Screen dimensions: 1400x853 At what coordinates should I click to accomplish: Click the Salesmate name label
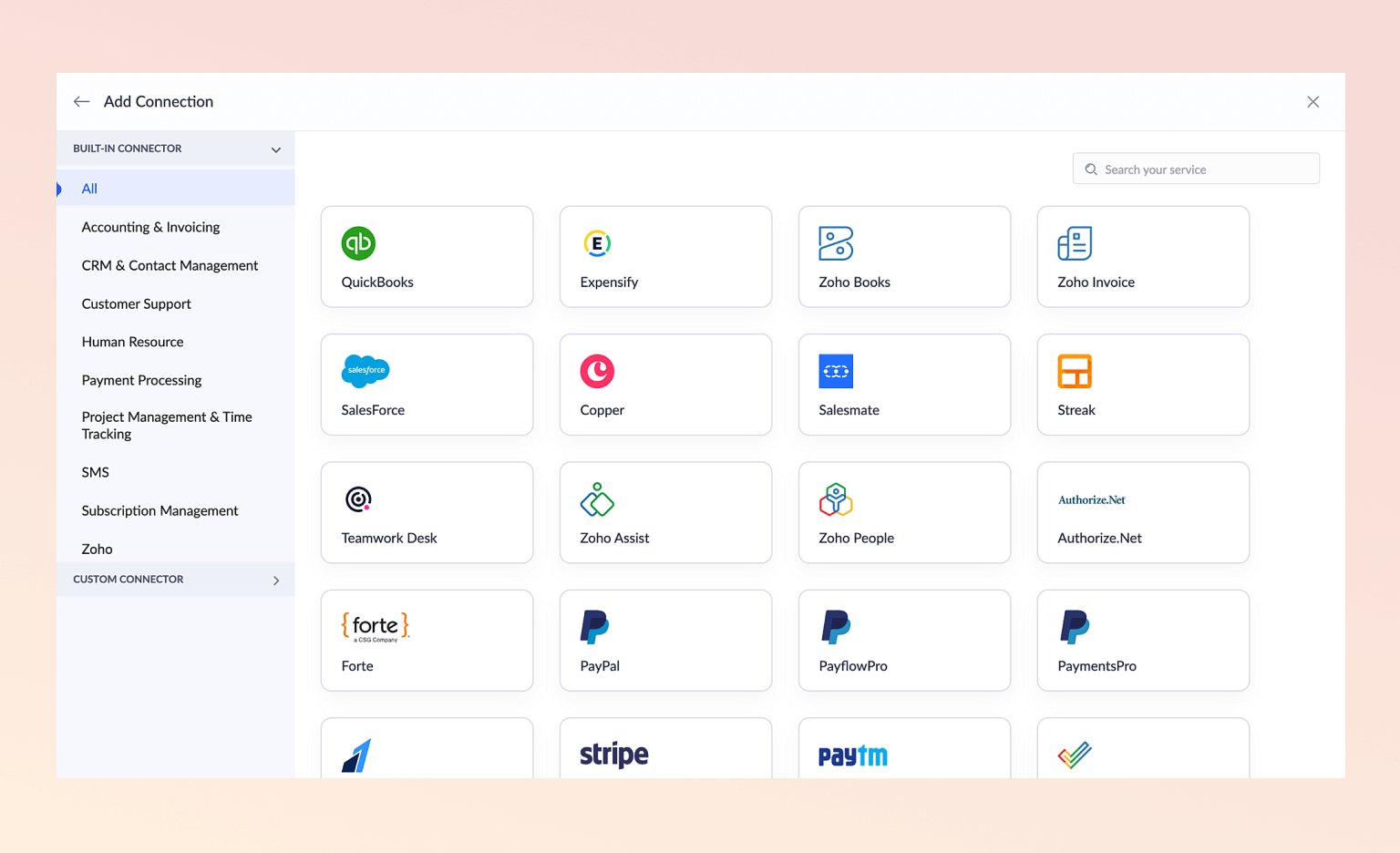849,410
